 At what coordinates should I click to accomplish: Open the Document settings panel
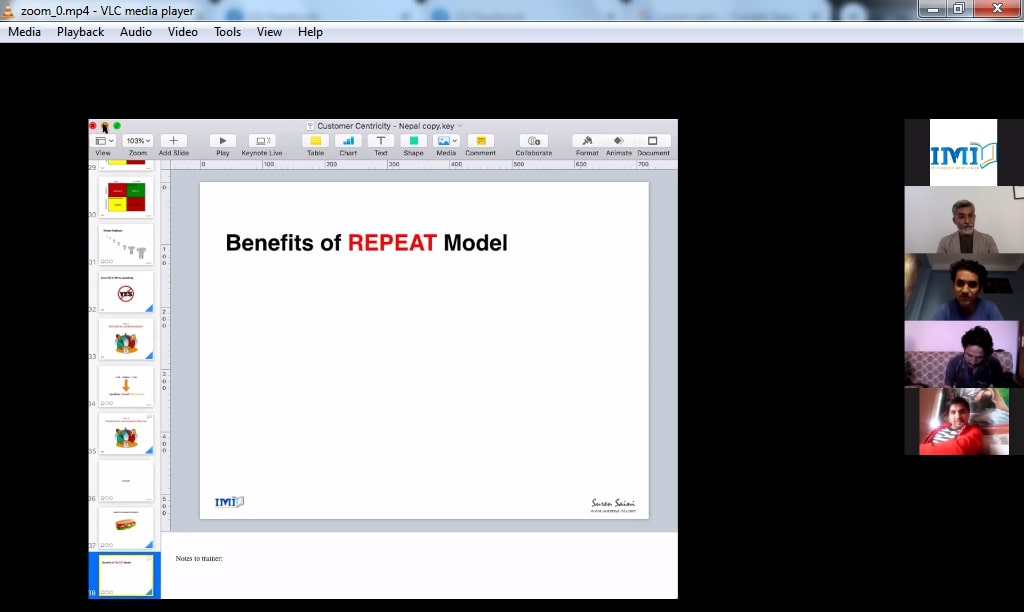pos(652,140)
